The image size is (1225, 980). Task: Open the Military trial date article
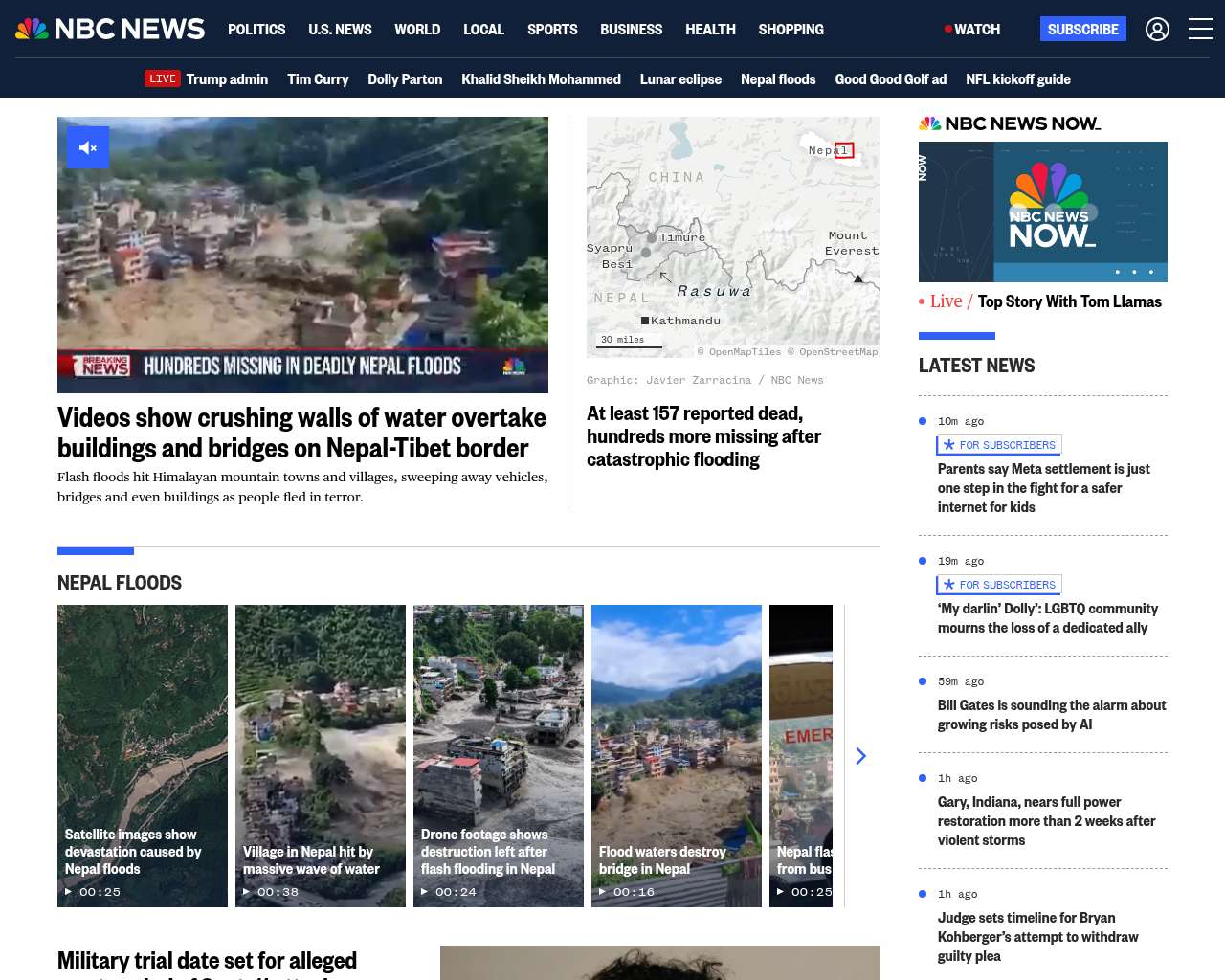pyautogui.click(x=207, y=963)
